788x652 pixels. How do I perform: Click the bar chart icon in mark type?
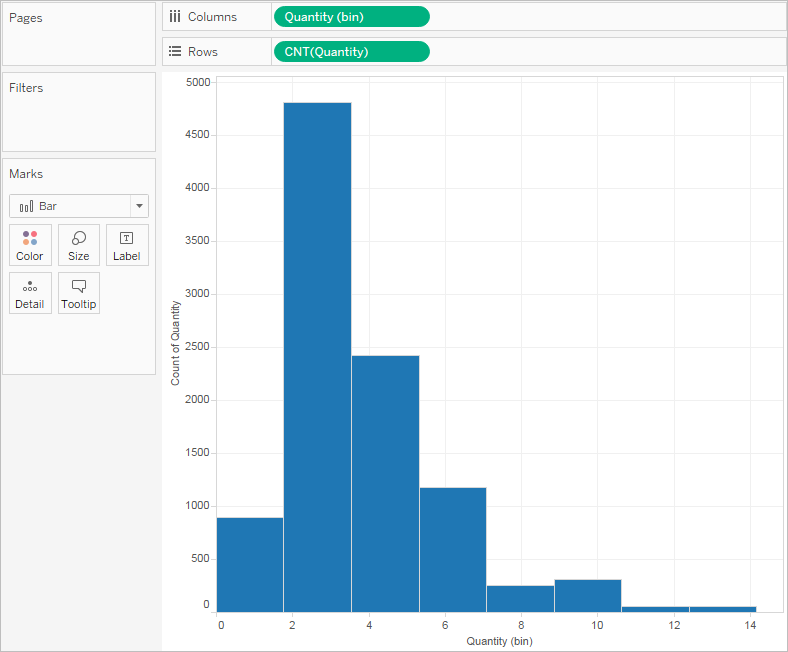coord(27,206)
